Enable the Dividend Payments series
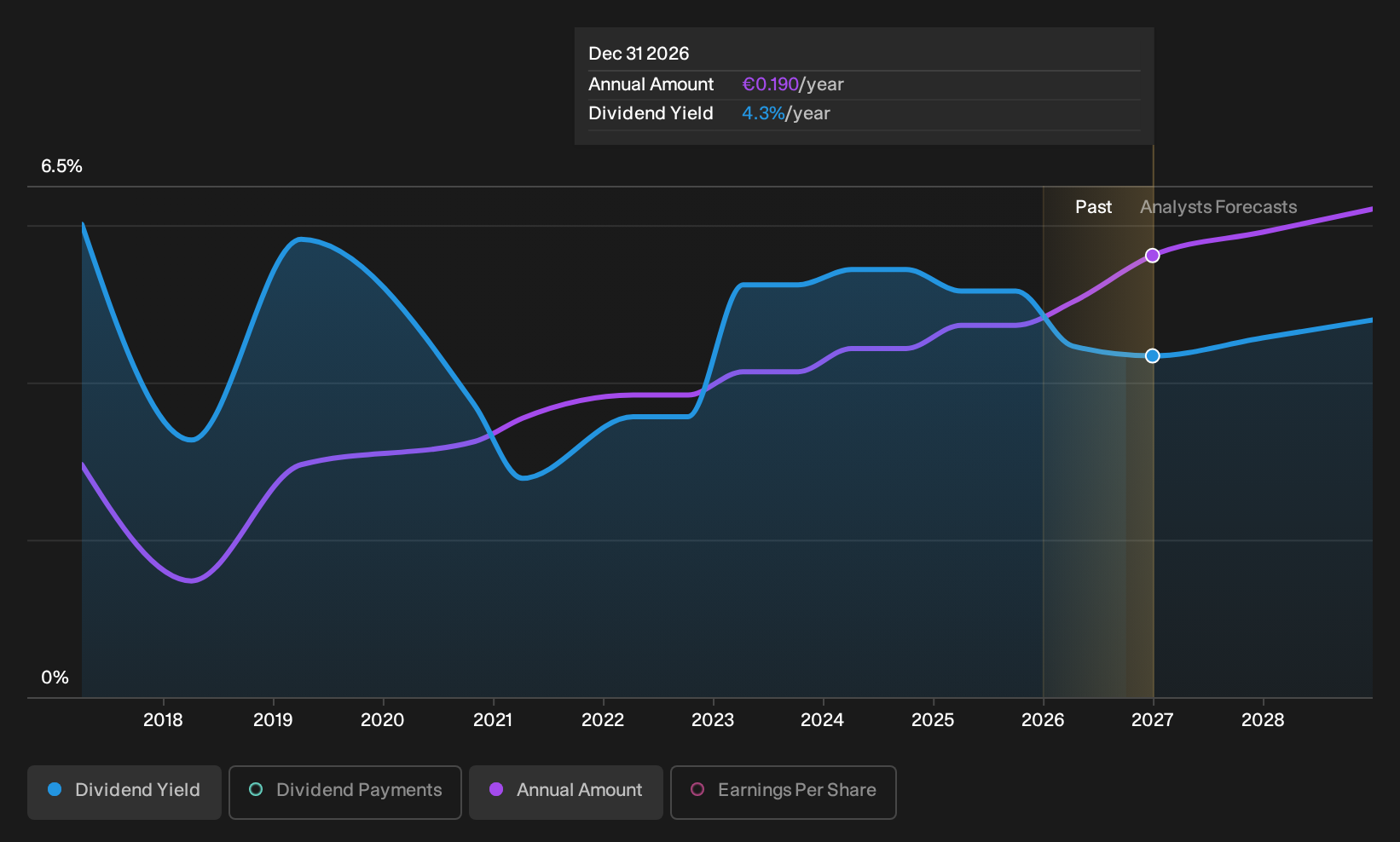The width and height of the screenshot is (1400, 842). point(345,792)
